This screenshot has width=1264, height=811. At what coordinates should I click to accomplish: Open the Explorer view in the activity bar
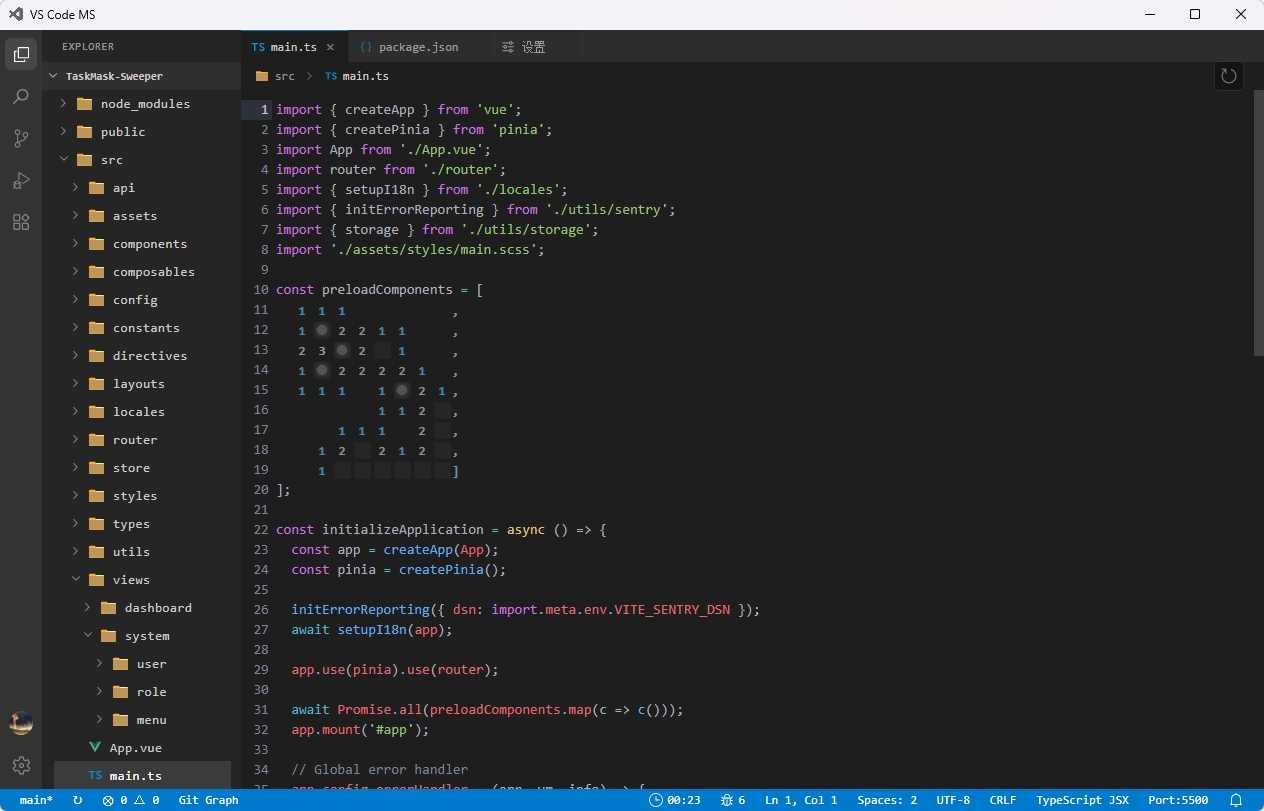21,54
